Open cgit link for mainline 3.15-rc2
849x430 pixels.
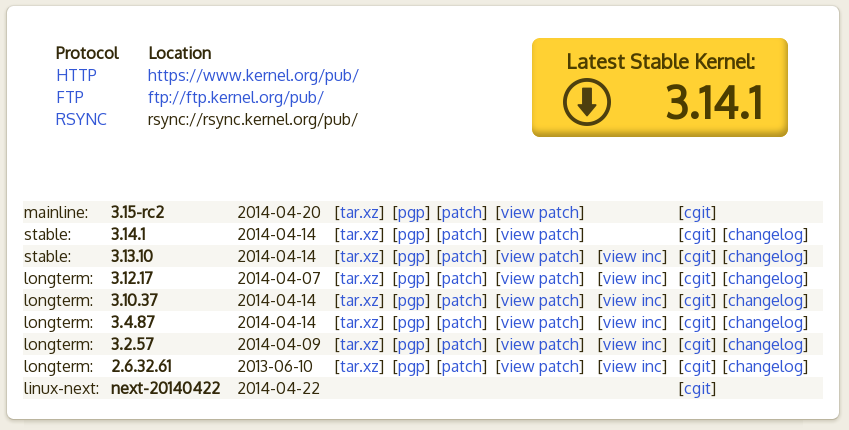(x=697, y=212)
